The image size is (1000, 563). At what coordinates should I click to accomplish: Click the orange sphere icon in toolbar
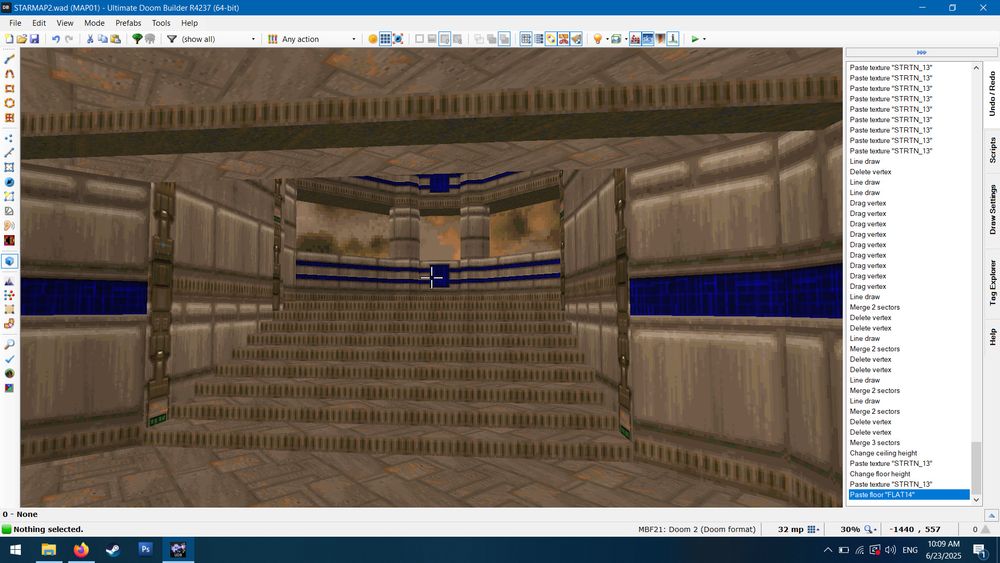coord(373,39)
